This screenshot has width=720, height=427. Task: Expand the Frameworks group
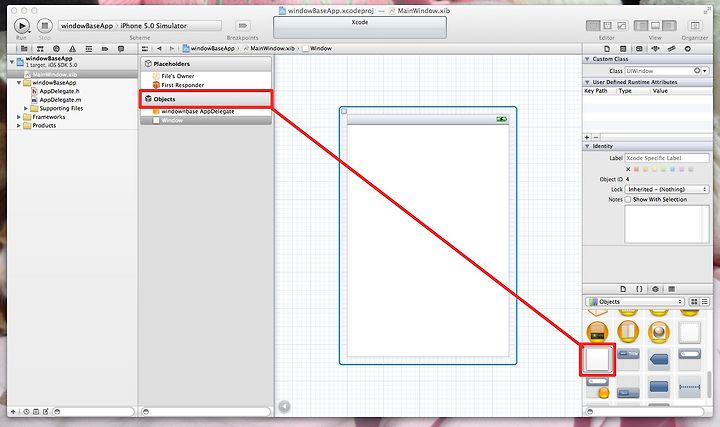click(19, 117)
